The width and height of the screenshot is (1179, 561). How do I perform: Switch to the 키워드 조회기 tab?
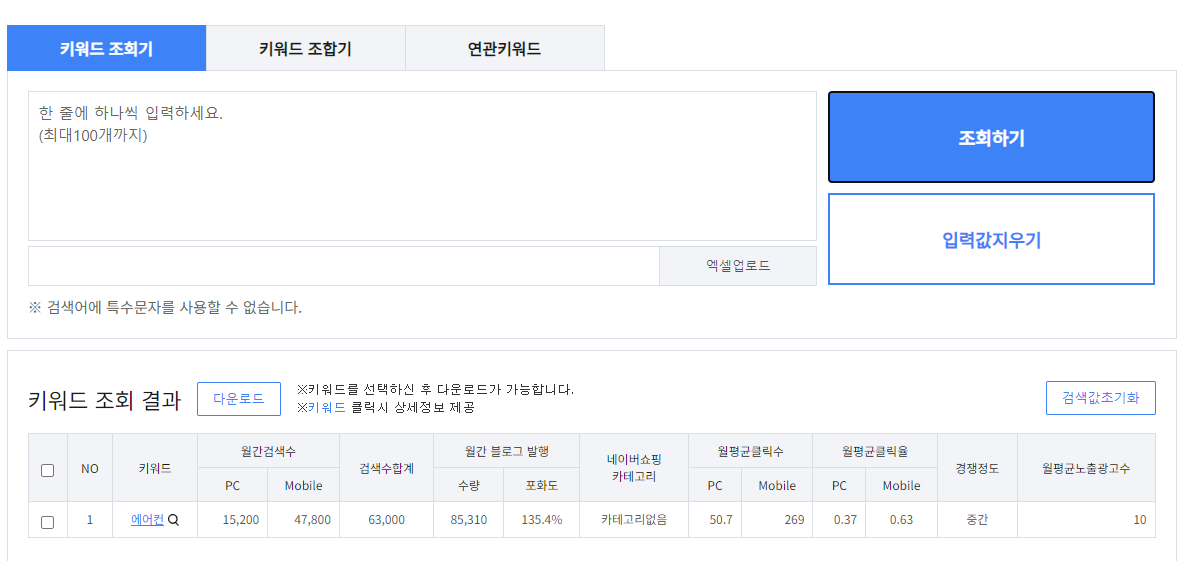pos(106,49)
